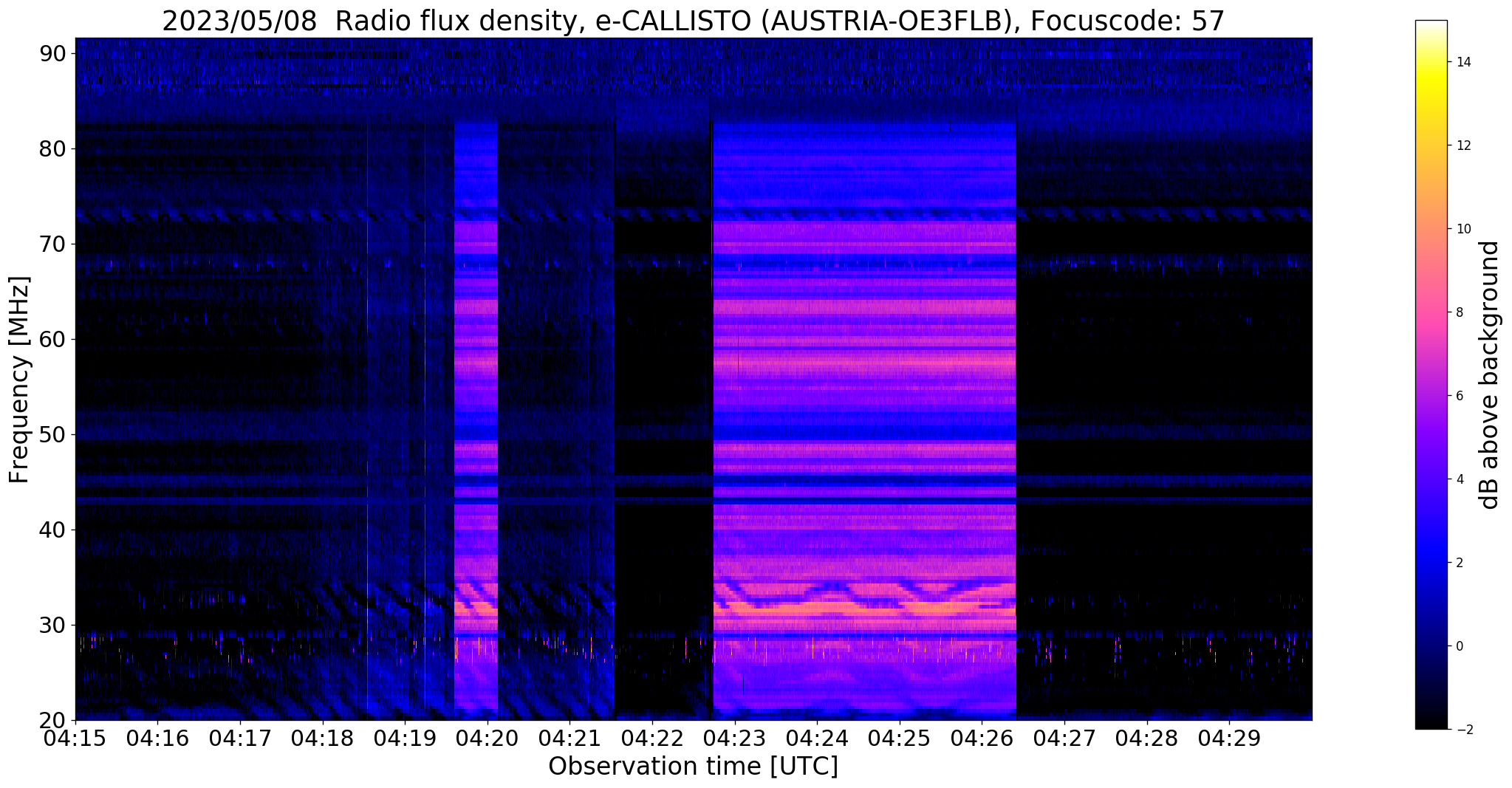Click the colorbar tick value 12
The height and width of the screenshot is (788, 1512).
pyautogui.click(x=1463, y=145)
